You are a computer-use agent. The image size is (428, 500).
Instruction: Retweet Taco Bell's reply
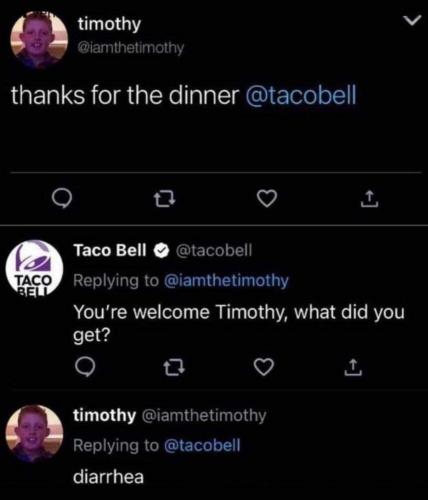point(174,367)
